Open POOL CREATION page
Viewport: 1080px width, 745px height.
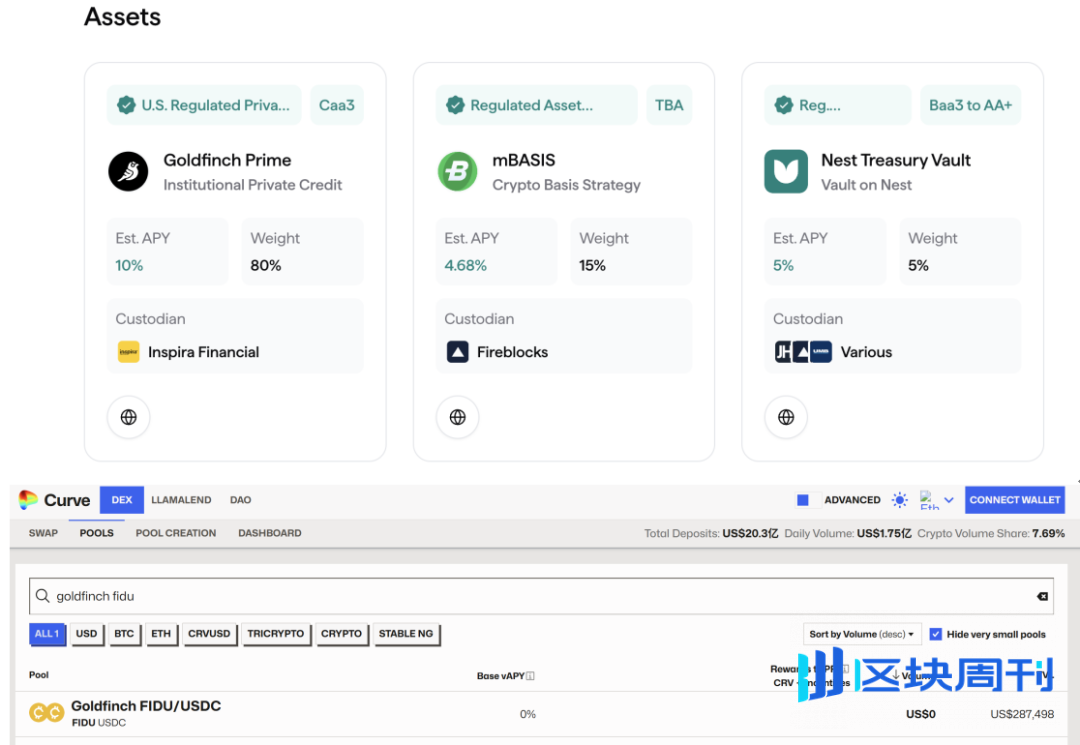tap(176, 533)
